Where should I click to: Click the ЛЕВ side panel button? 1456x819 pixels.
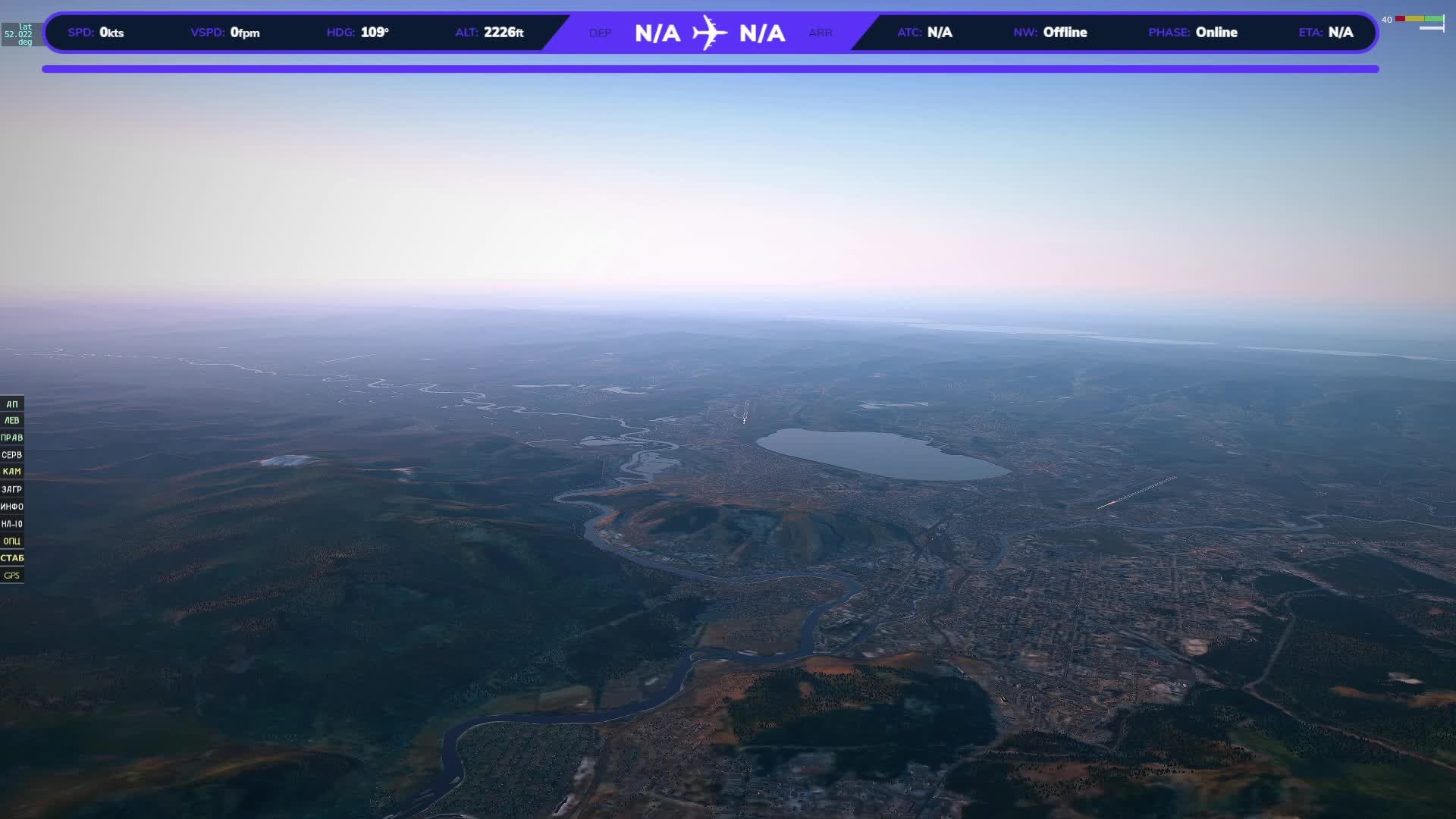pyautogui.click(x=11, y=421)
